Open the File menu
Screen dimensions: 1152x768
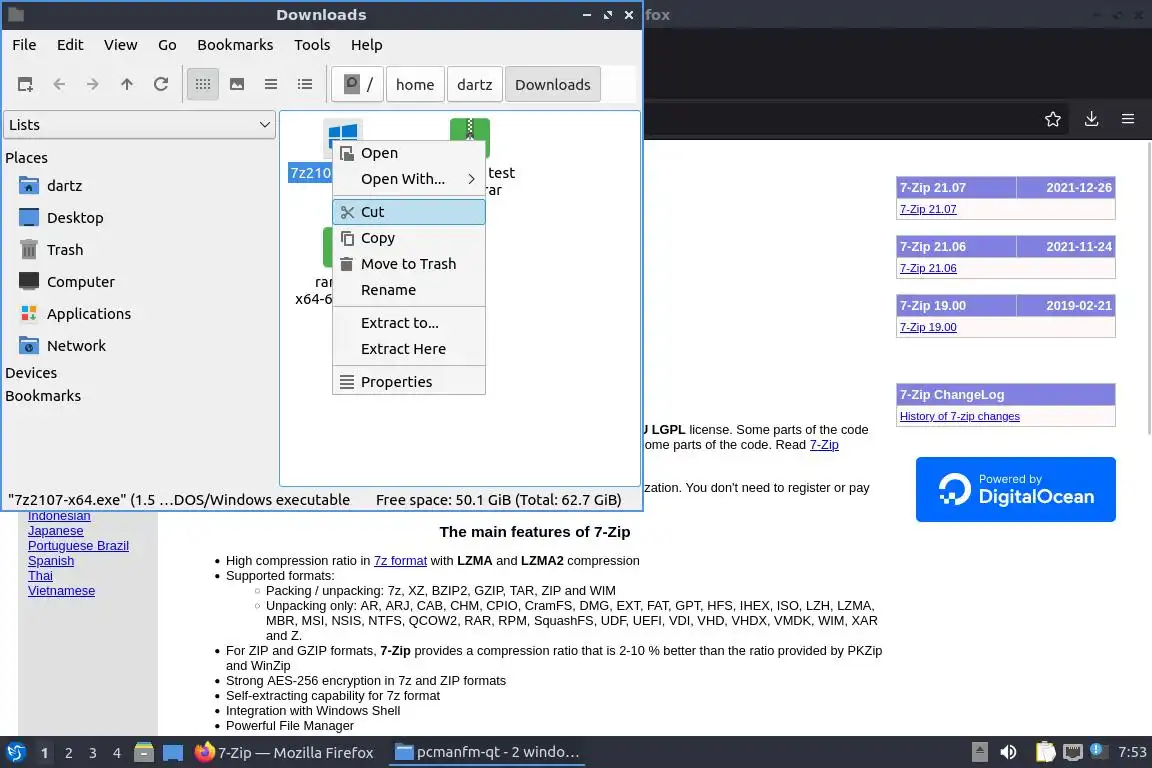coord(24,45)
